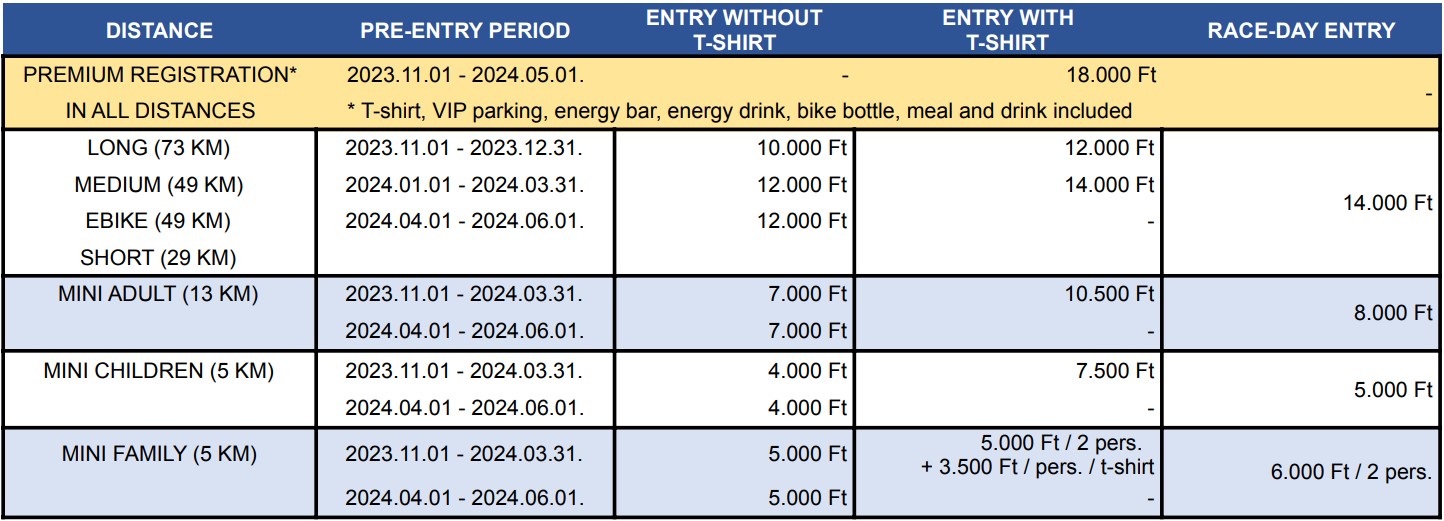Click the PREMIUM REGISTRATION* row label
This screenshot has height=521, width=1444.
pyautogui.click(x=160, y=75)
